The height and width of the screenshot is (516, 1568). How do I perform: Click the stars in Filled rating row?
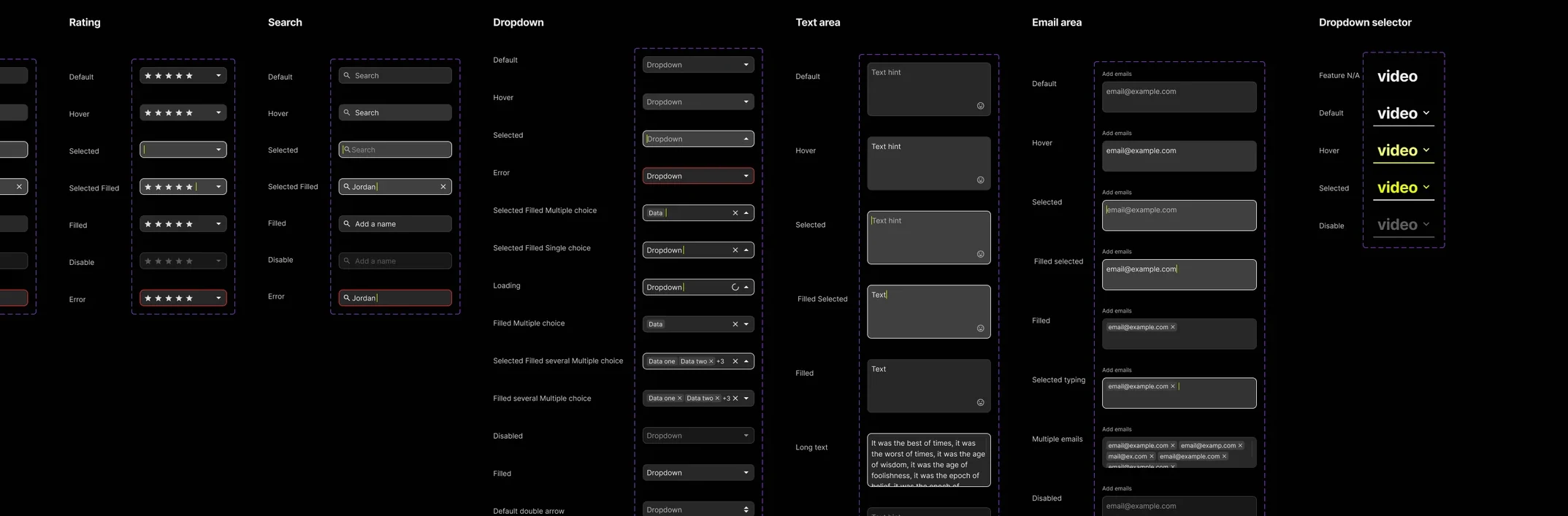pyautogui.click(x=169, y=224)
